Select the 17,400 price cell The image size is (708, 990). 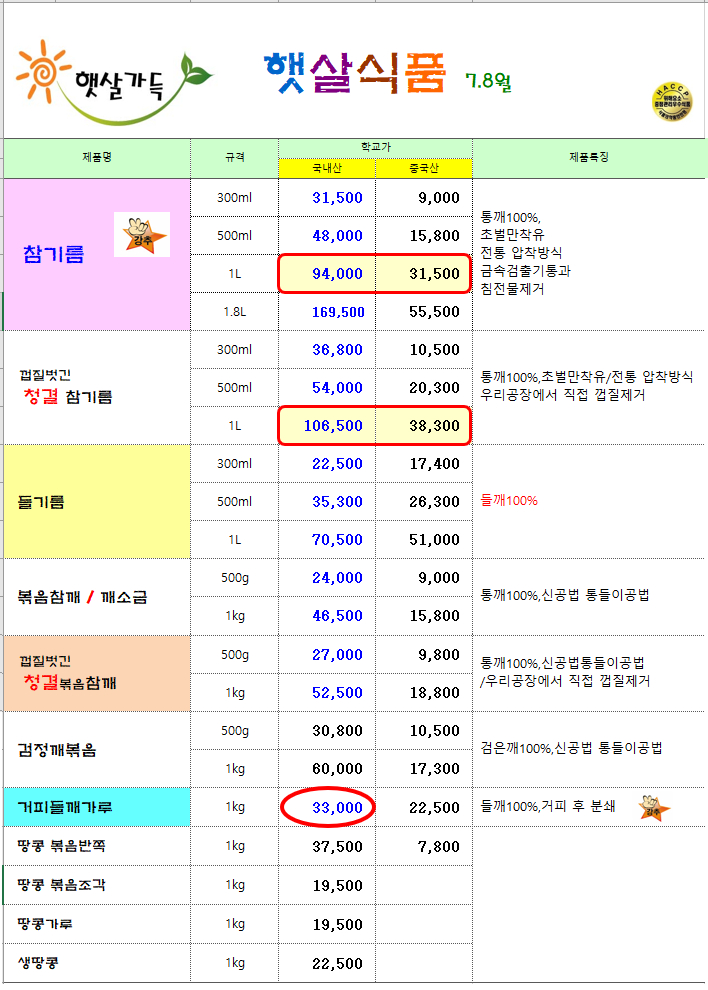click(424, 464)
